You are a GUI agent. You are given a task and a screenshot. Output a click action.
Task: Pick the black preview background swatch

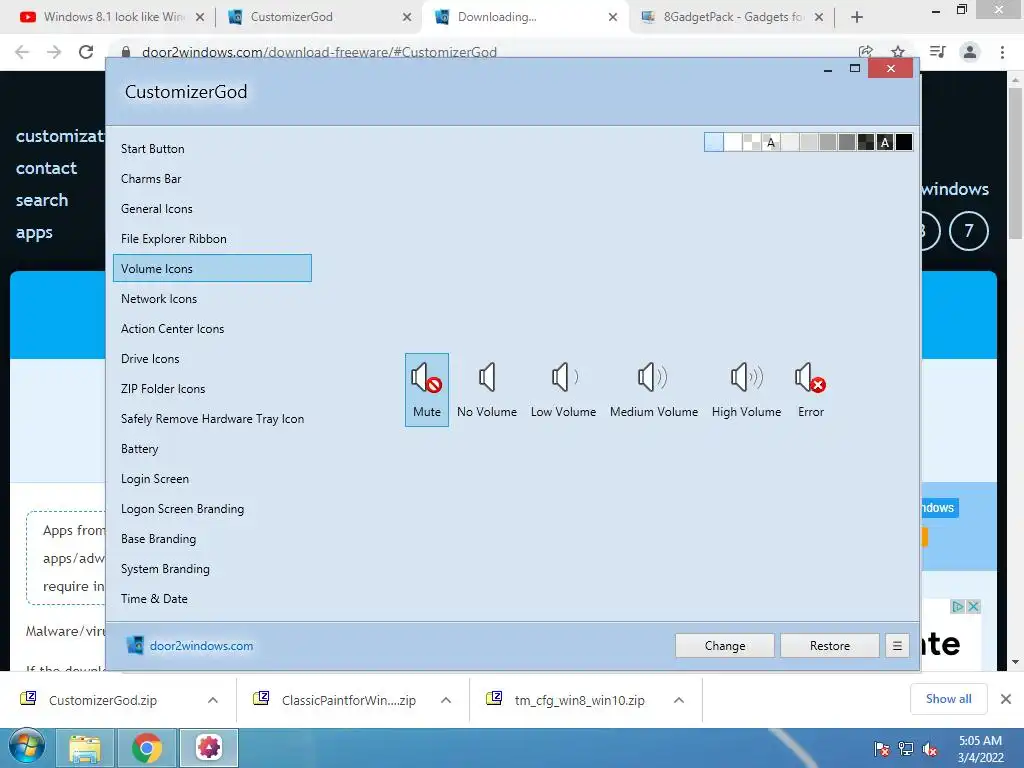tap(904, 142)
